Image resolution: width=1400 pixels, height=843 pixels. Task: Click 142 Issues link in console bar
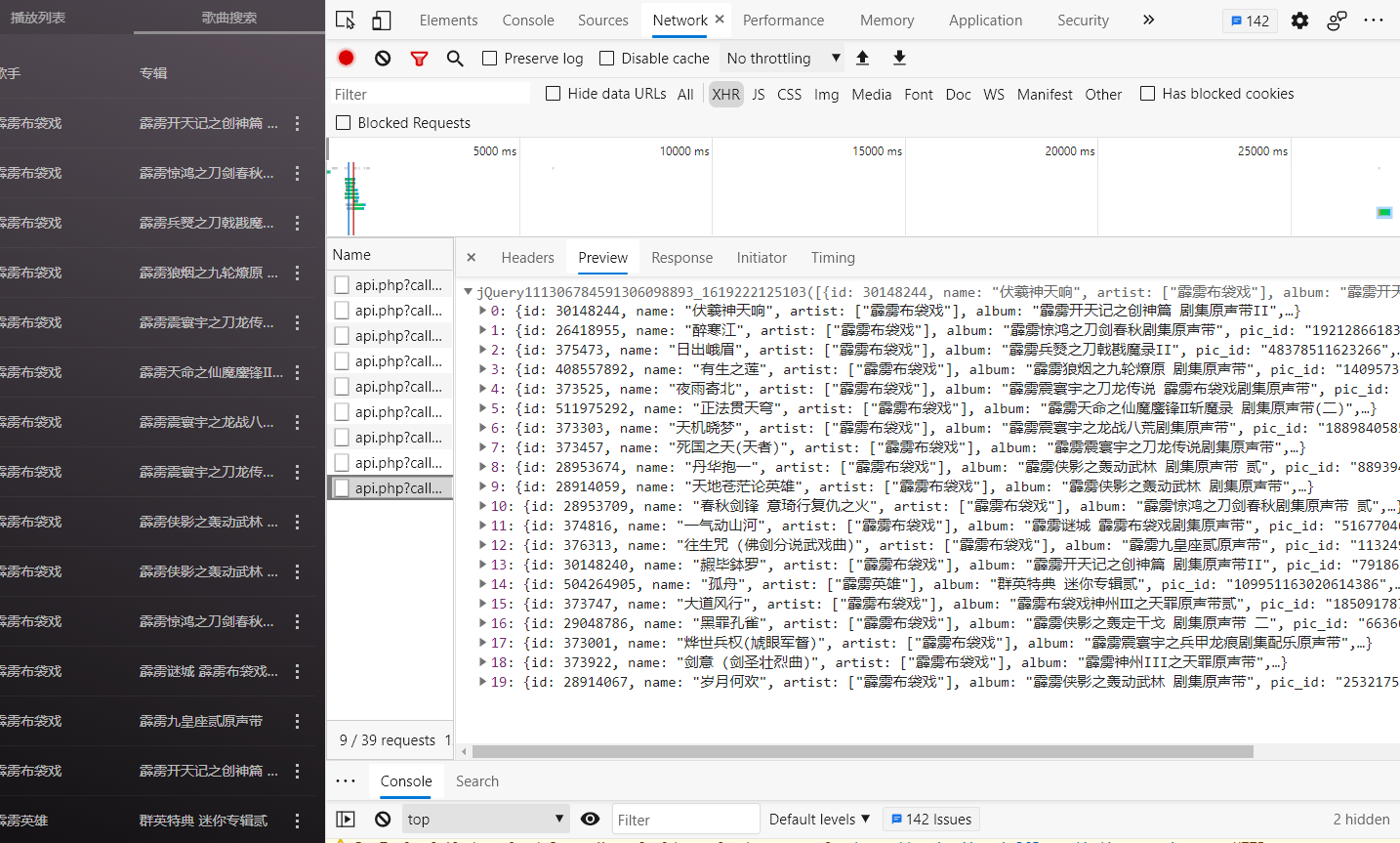click(x=930, y=819)
